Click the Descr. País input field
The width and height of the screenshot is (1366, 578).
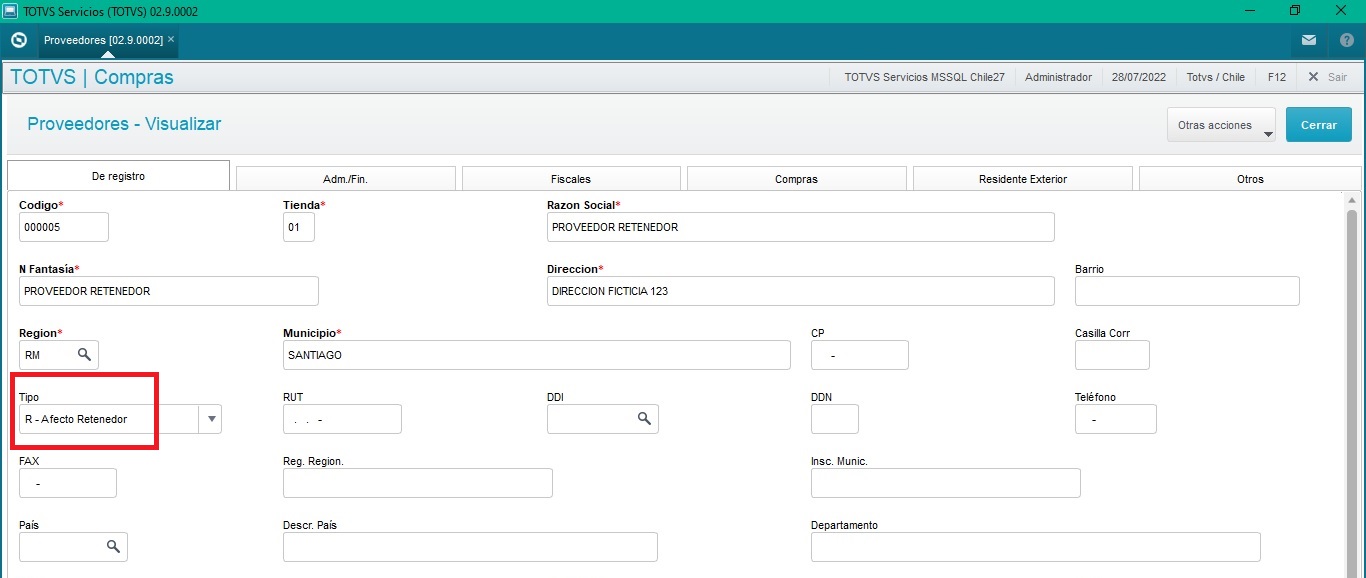pyautogui.click(x=470, y=547)
